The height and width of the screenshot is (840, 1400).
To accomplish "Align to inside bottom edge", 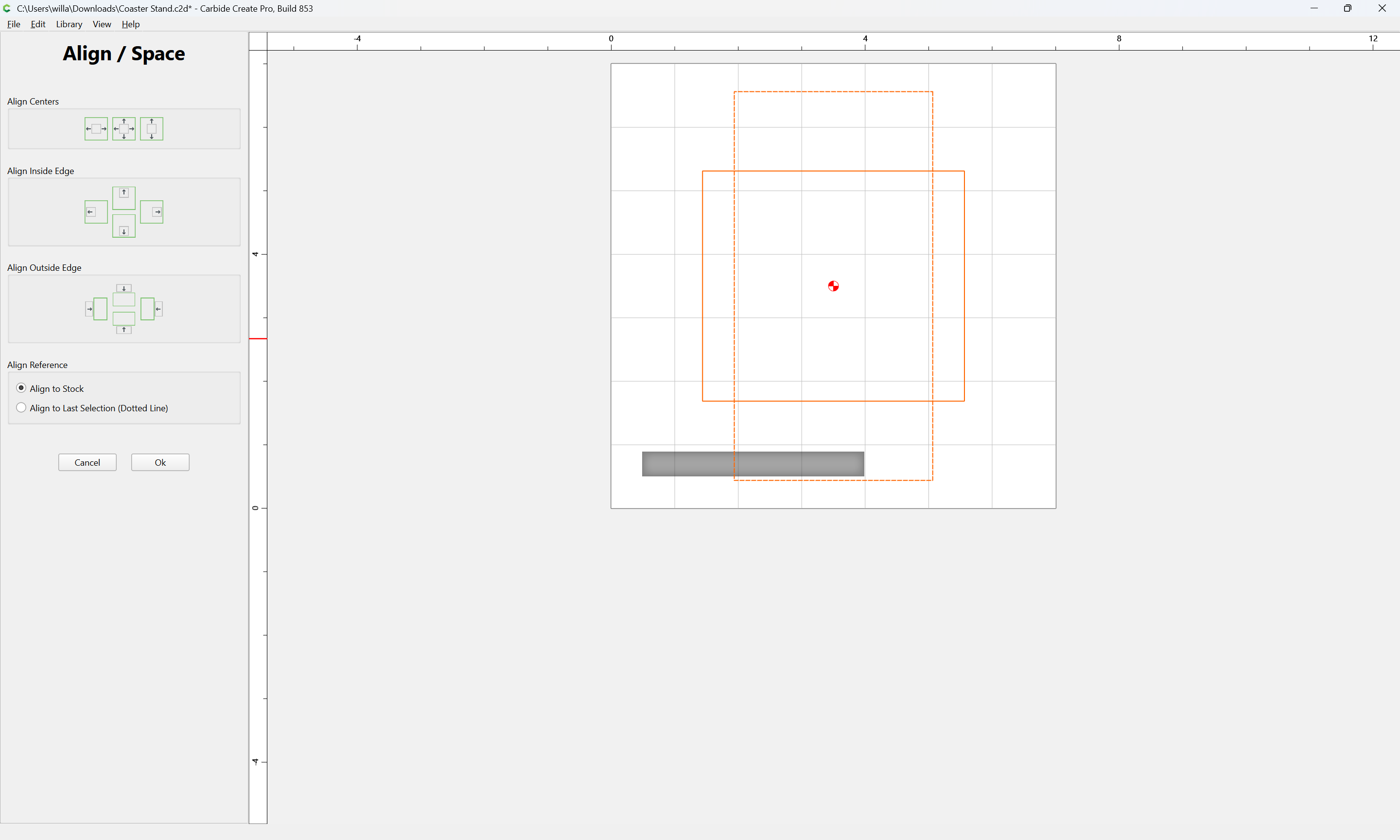I will pos(123,226).
